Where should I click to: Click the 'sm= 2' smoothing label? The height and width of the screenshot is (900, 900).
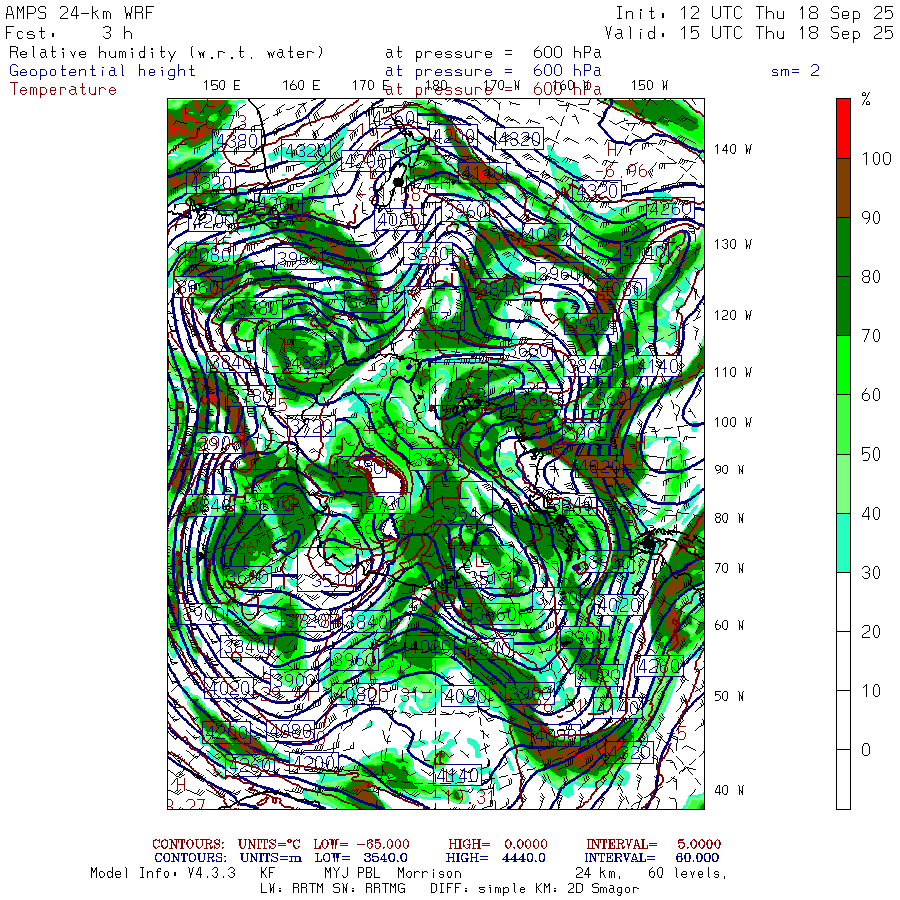tap(795, 71)
